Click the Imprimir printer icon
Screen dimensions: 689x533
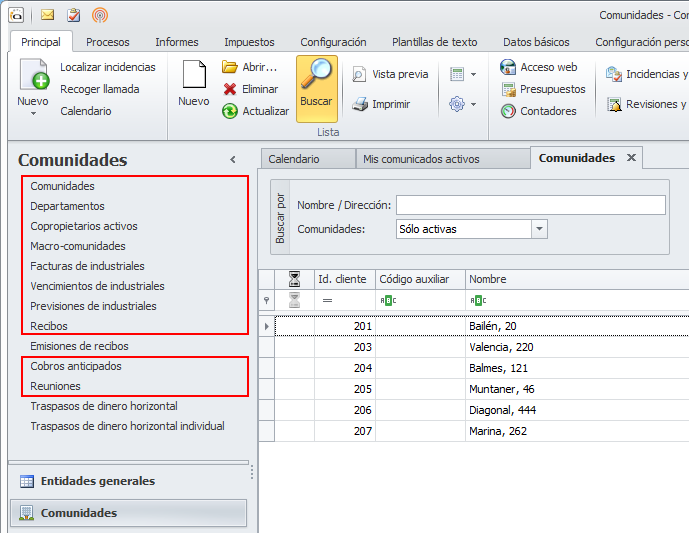coord(360,104)
